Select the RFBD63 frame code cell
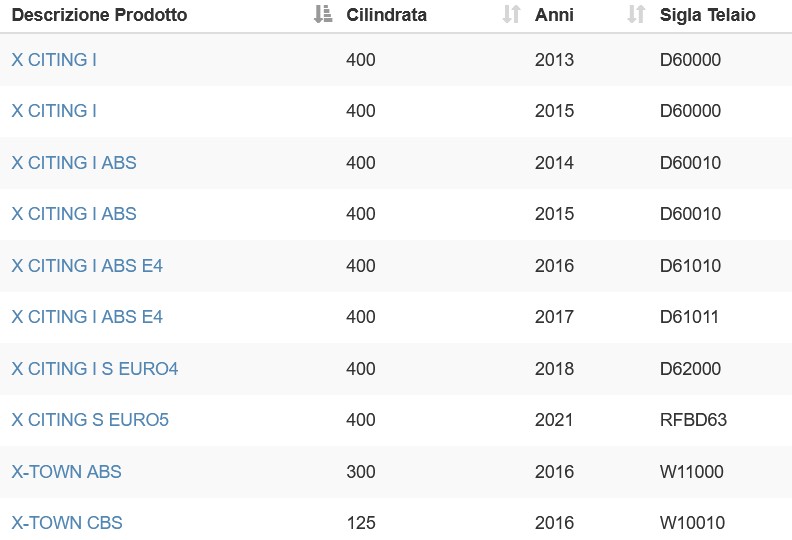The width and height of the screenshot is (792, 540). [693, 420]
